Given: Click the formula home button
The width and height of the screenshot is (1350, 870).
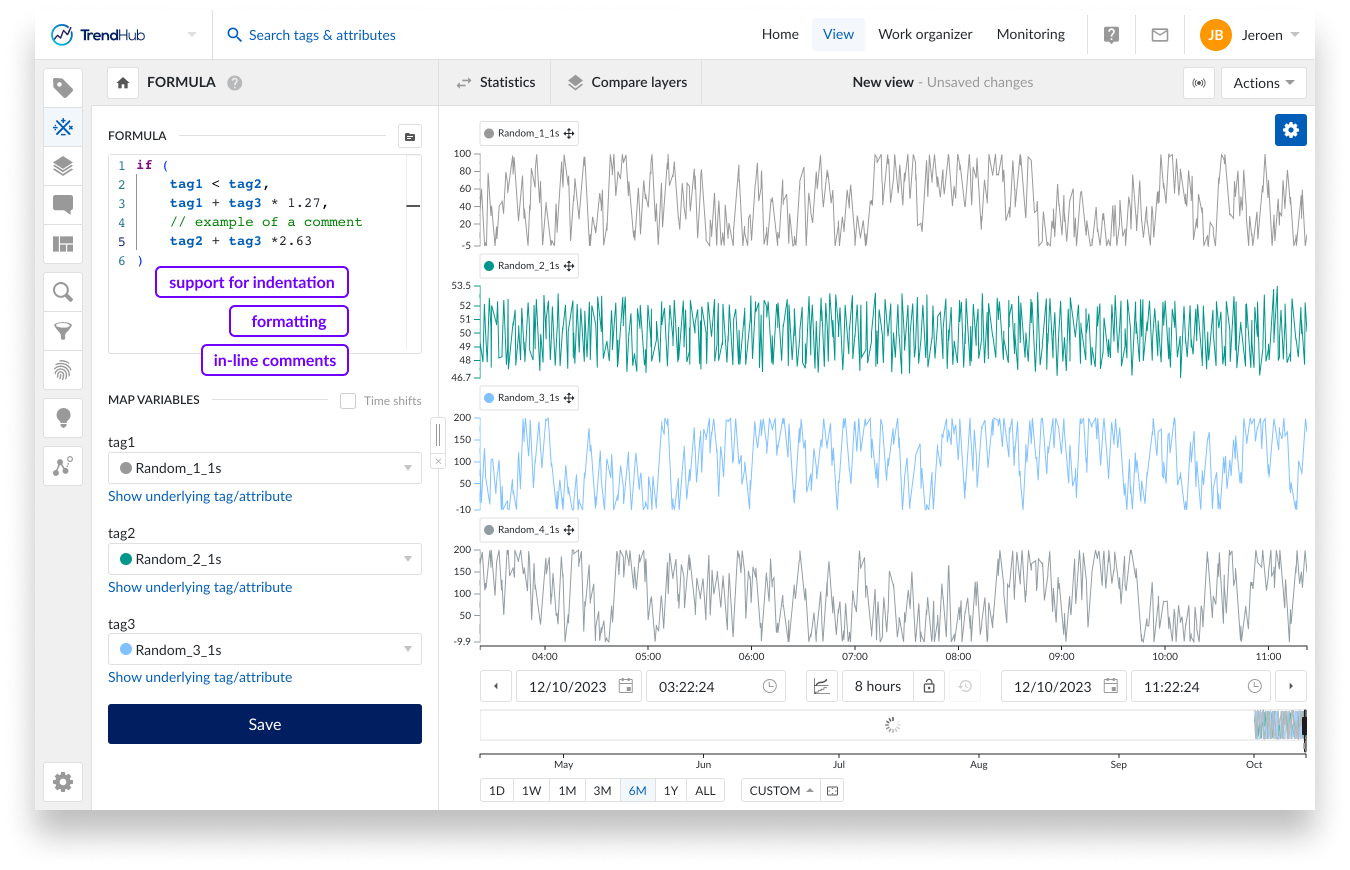Looking at the screenshot, I should click(123, 83).
